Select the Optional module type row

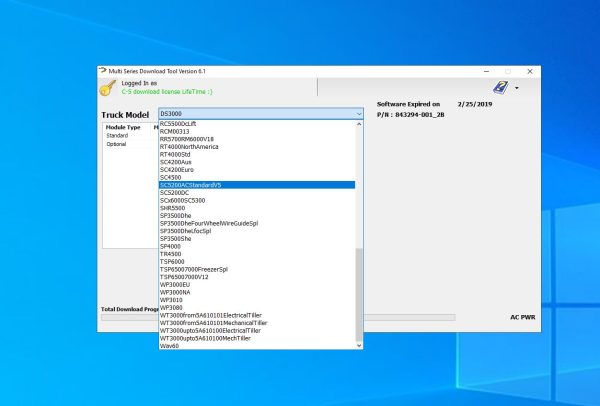(x=116, y=144)
